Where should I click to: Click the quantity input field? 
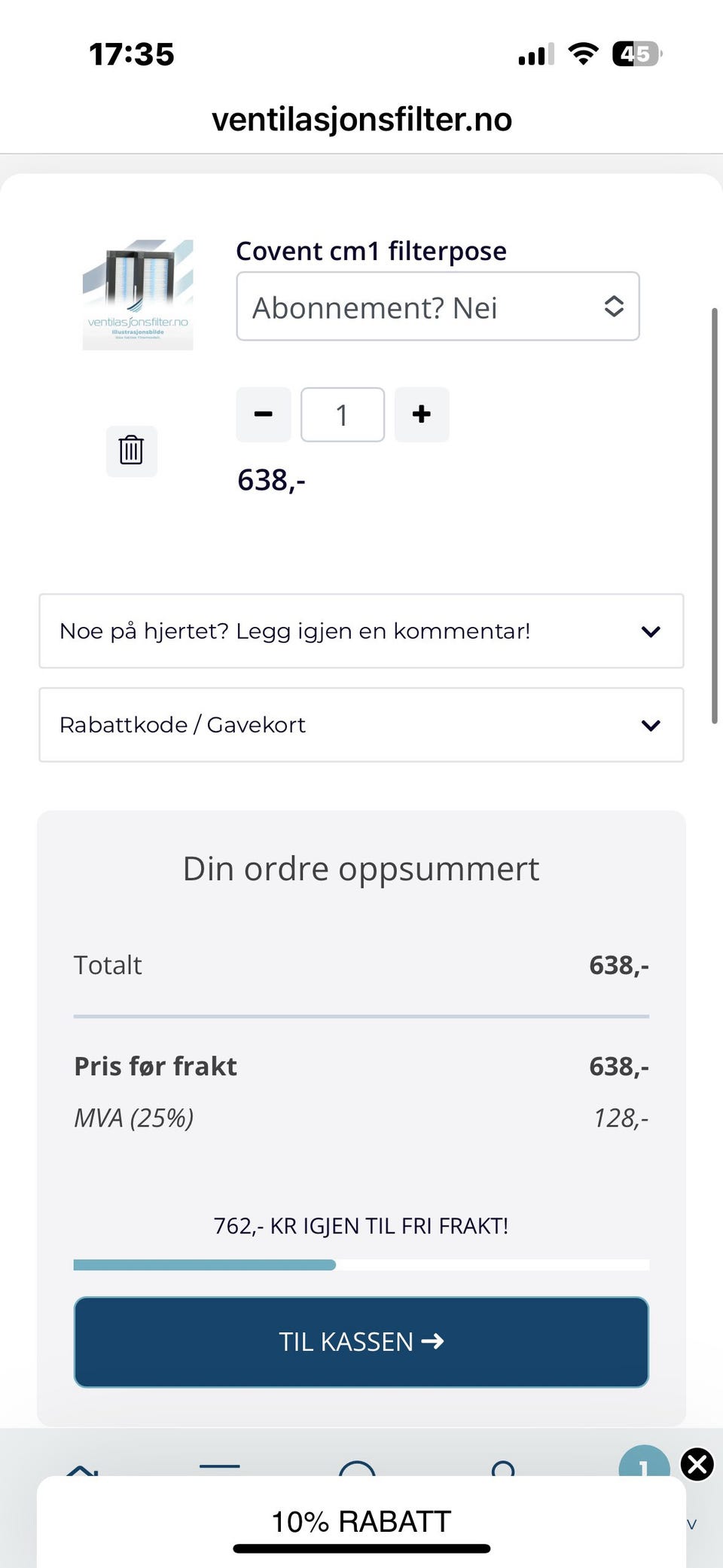click(343, 414)
